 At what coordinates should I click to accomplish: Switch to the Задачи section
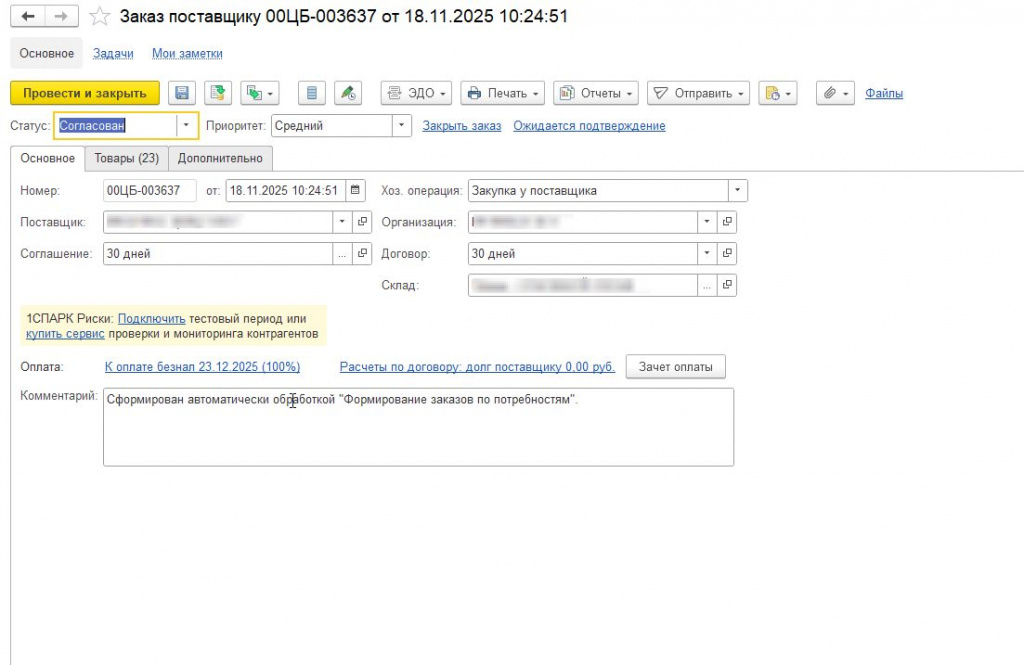tap(113, 54)
